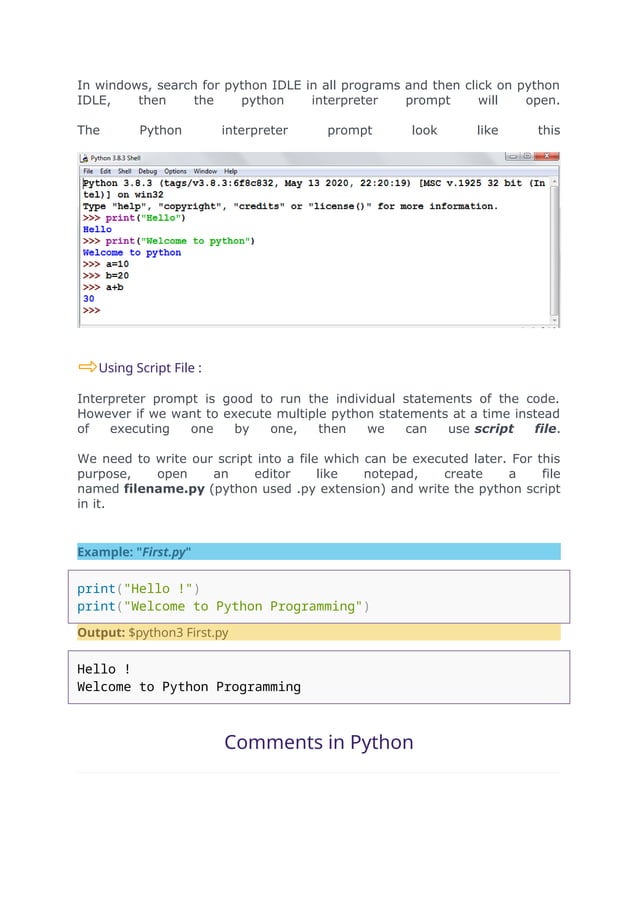The width and height of the screenshot is (638, 902).
Task: Click the blue 'Hello' output in shell
Action: click(x=97, y=230)
